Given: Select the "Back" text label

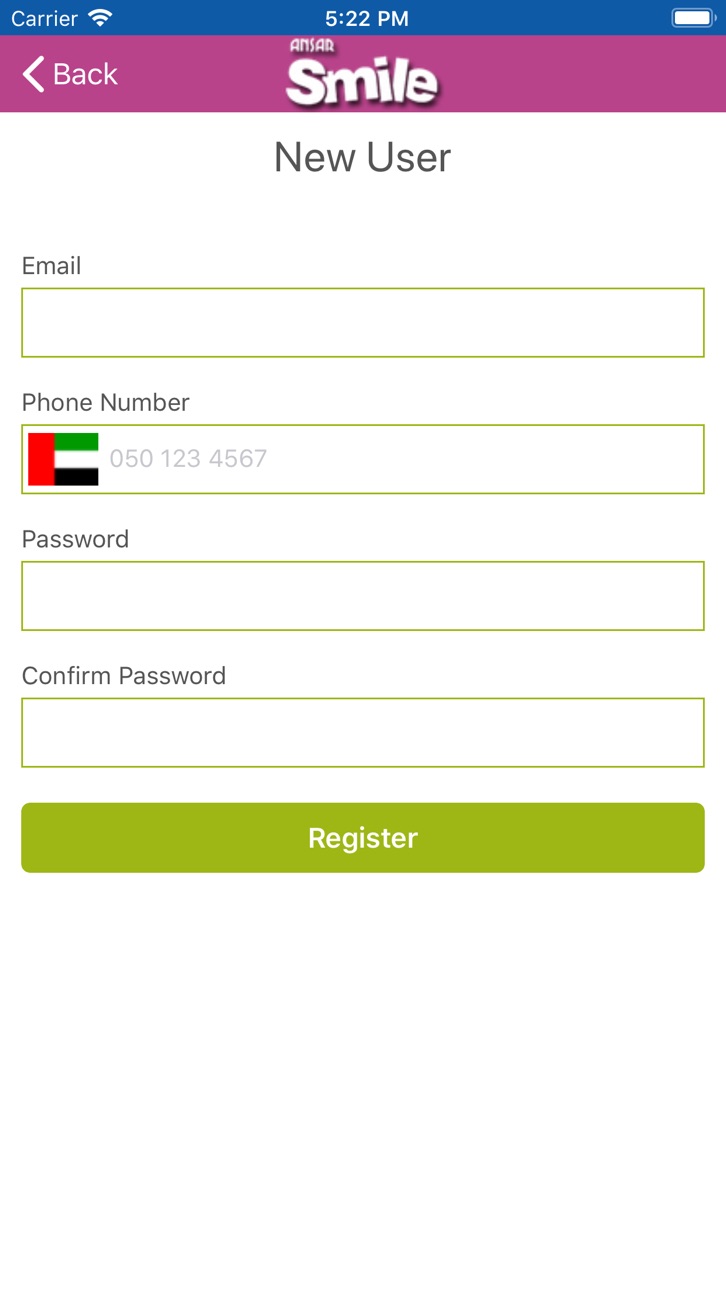Looking at the screenshot, I should coord(85,74).
